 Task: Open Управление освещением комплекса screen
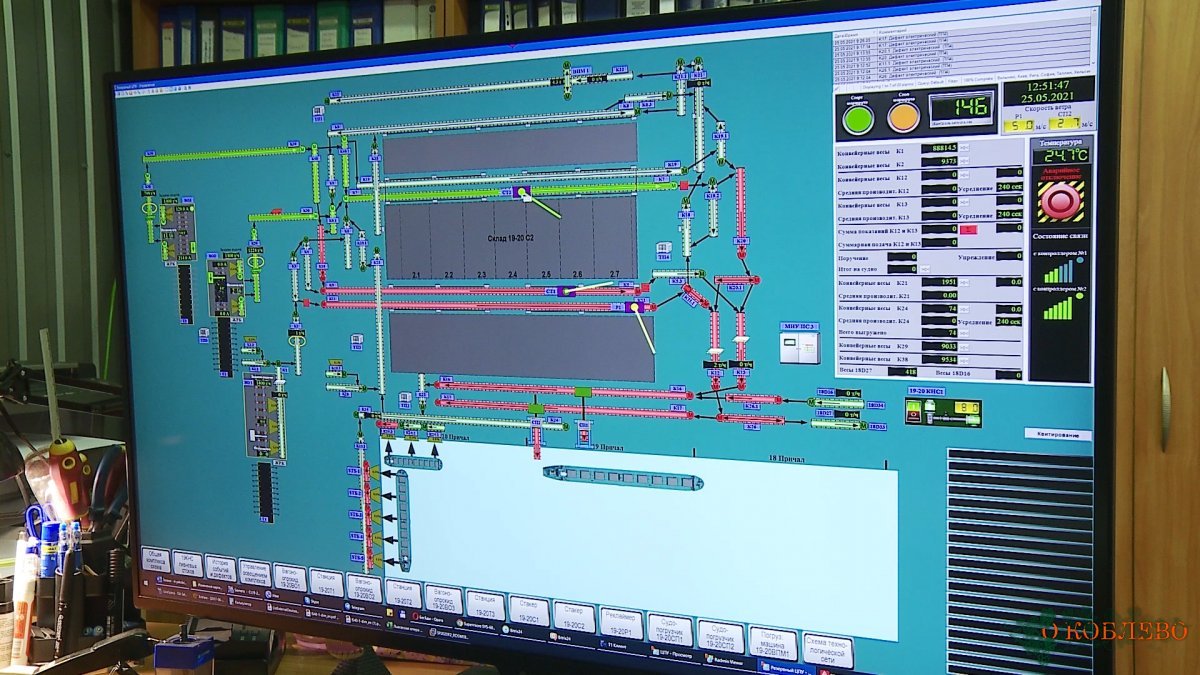255,572
